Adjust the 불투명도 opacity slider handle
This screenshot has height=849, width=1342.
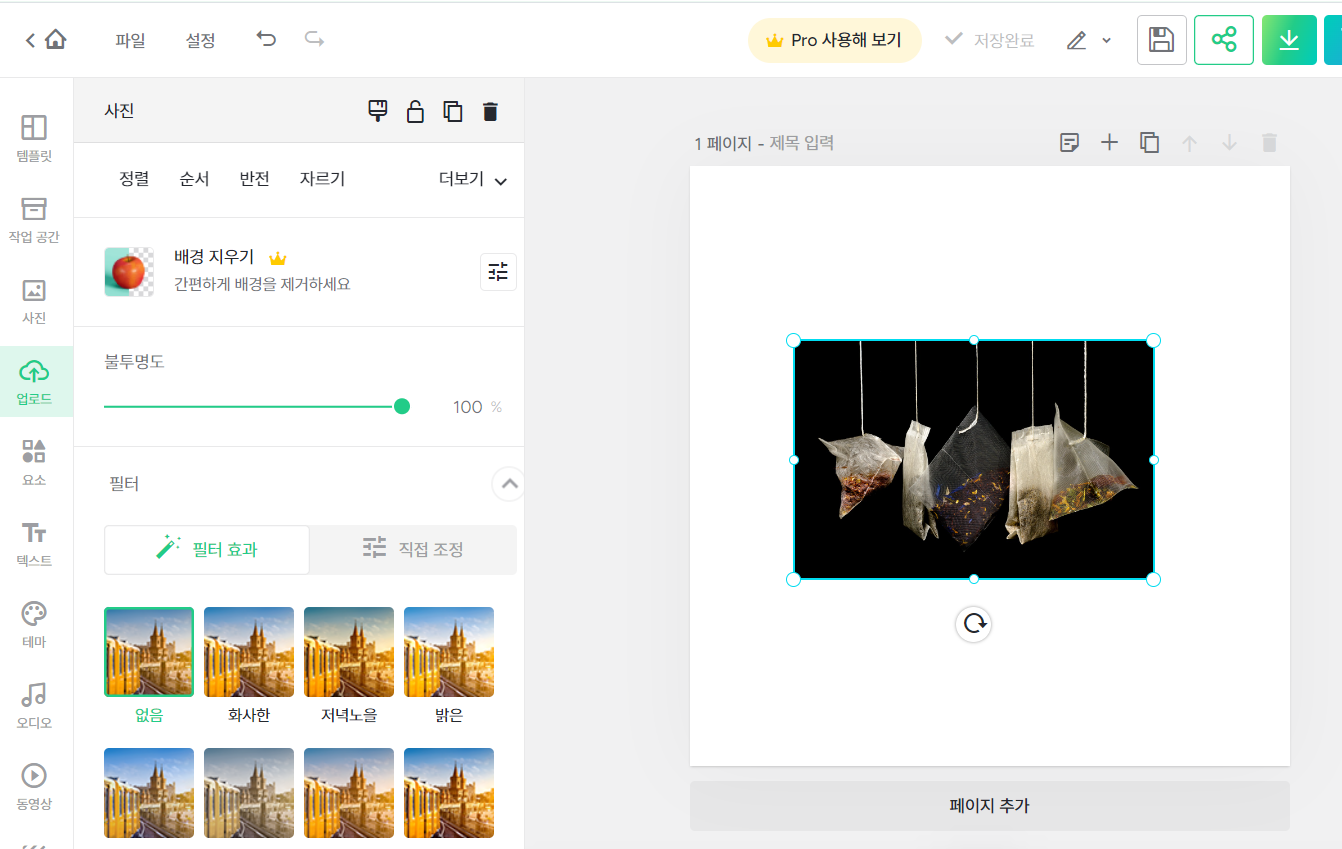coord(402,406)
